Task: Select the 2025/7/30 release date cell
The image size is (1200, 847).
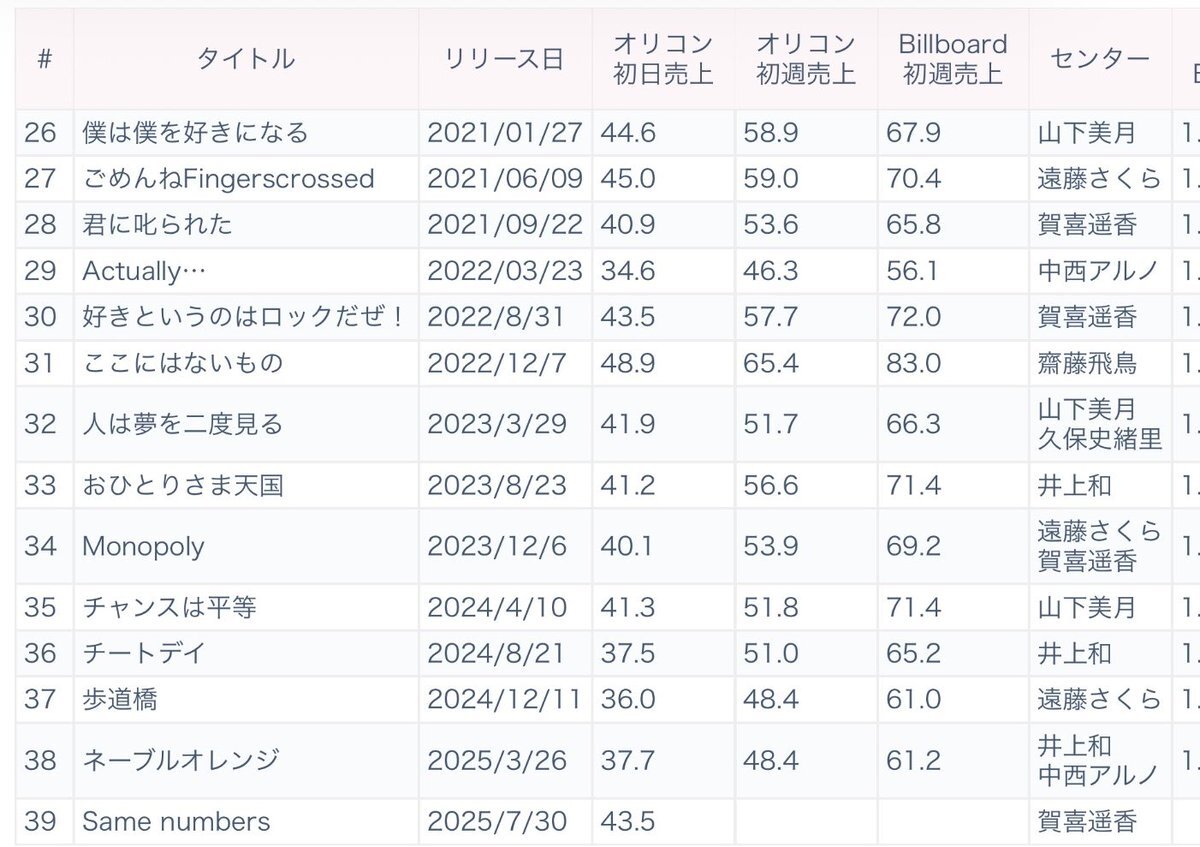Action: (497, 822)
